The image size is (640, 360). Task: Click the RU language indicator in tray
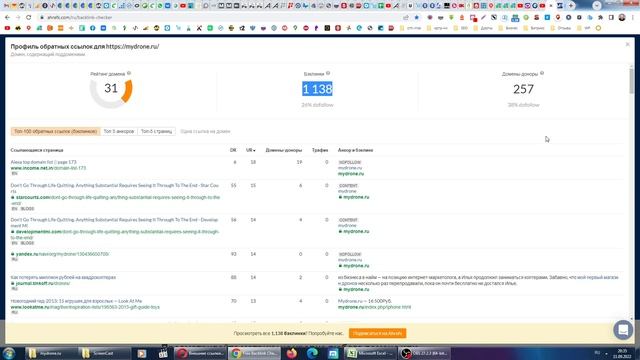pos(597,353)
